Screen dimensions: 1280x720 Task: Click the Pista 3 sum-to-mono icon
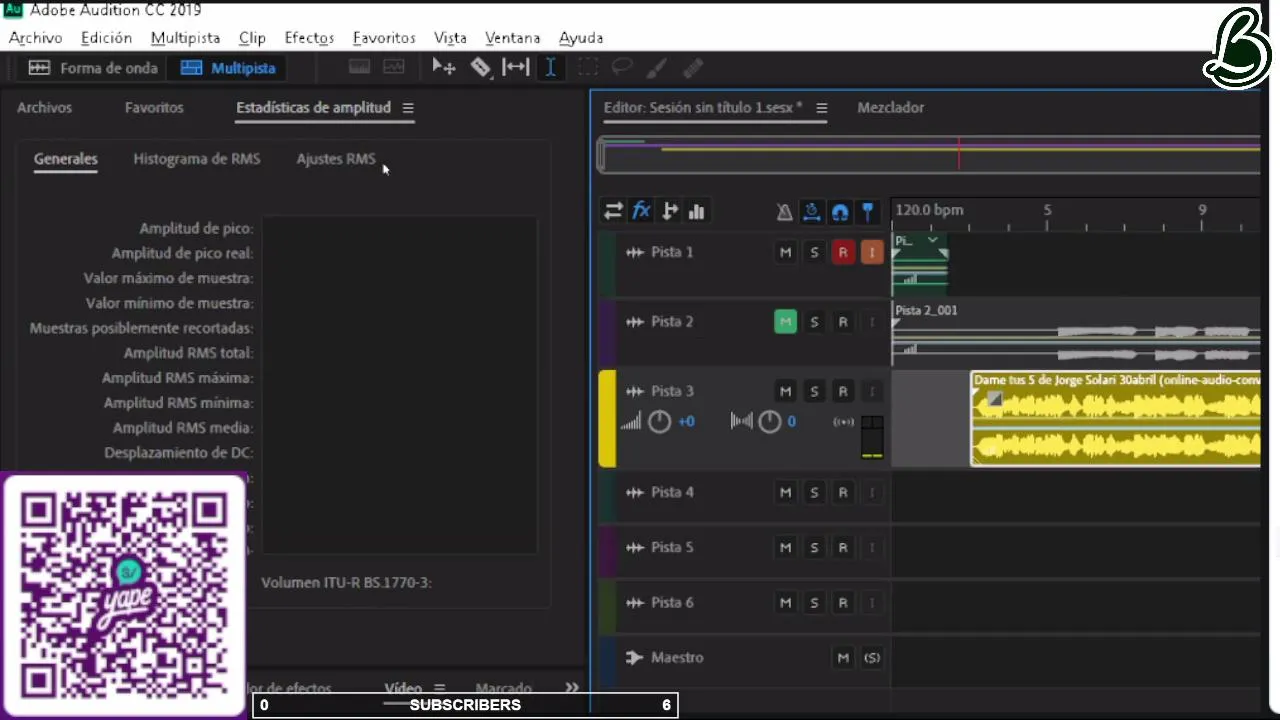(x=844, y=422)
